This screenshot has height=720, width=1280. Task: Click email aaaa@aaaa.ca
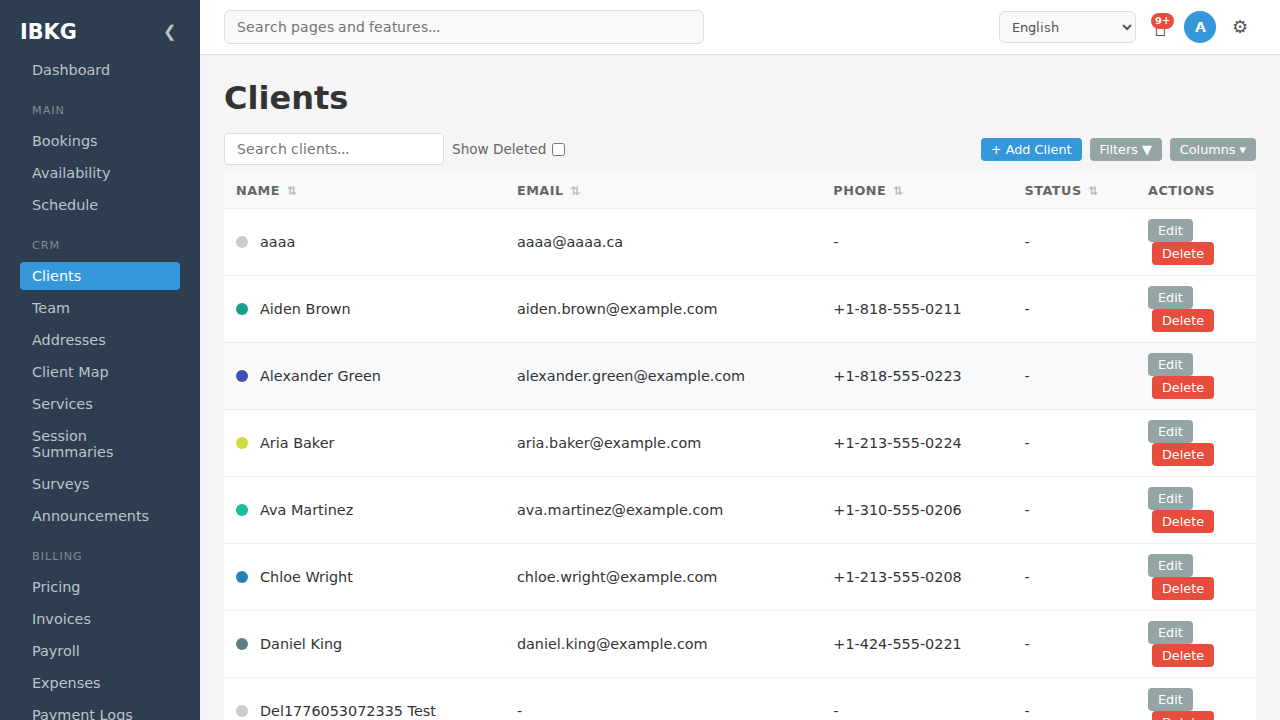click(x=570, y=242)
